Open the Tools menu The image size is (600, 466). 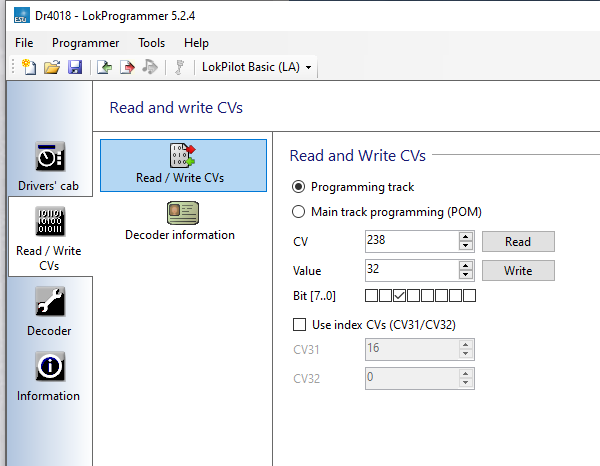152,43
